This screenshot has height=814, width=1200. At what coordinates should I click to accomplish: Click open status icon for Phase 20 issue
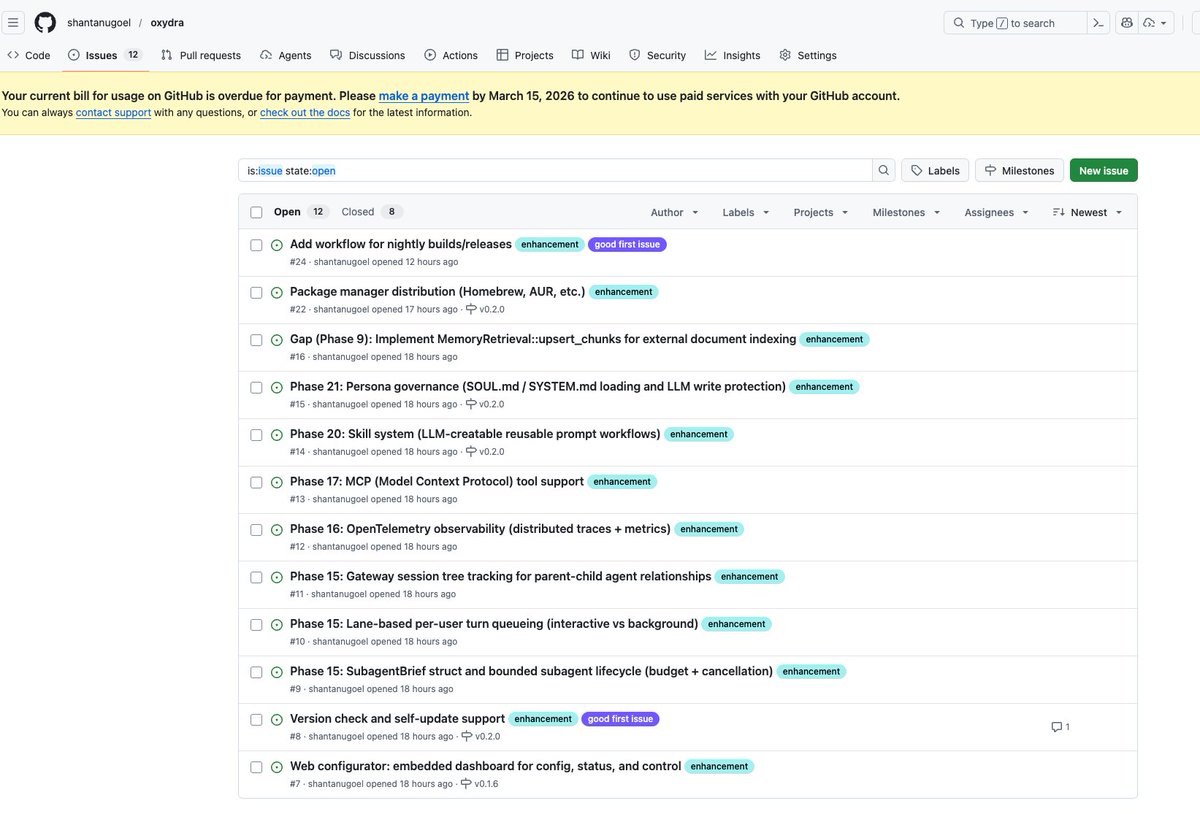pos(277,435)
